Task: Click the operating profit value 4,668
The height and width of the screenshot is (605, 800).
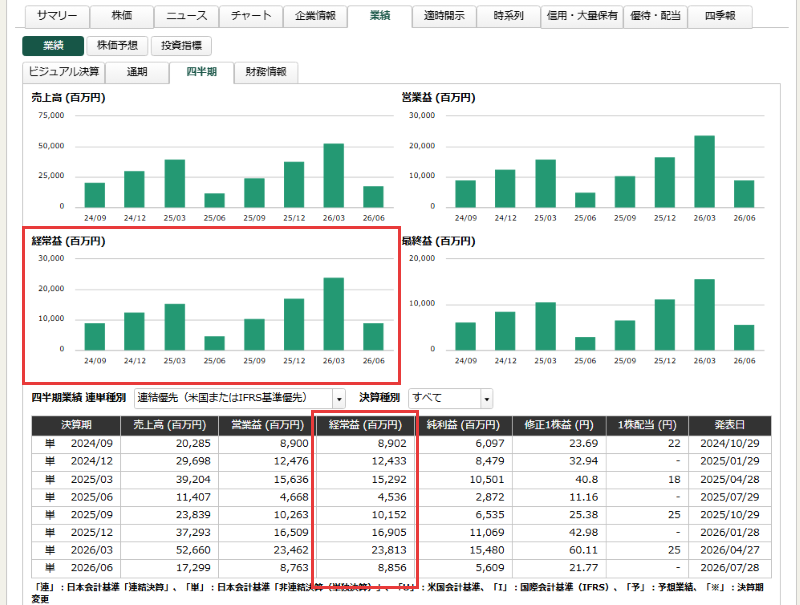Action: (x=294, y=497)
